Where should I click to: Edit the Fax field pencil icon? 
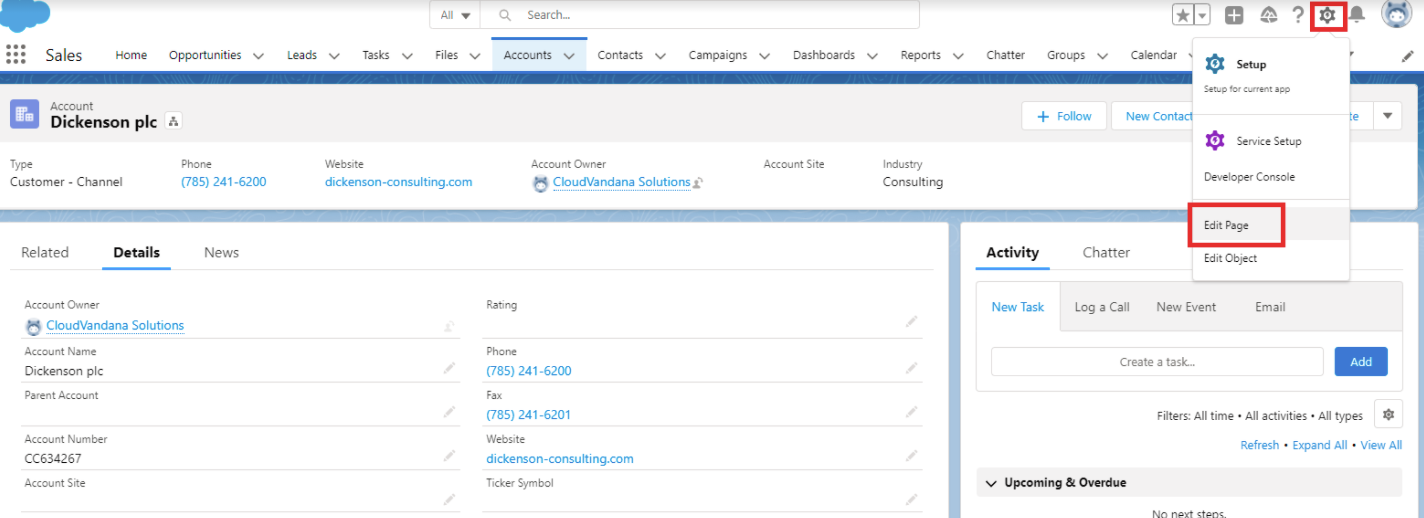911,411
